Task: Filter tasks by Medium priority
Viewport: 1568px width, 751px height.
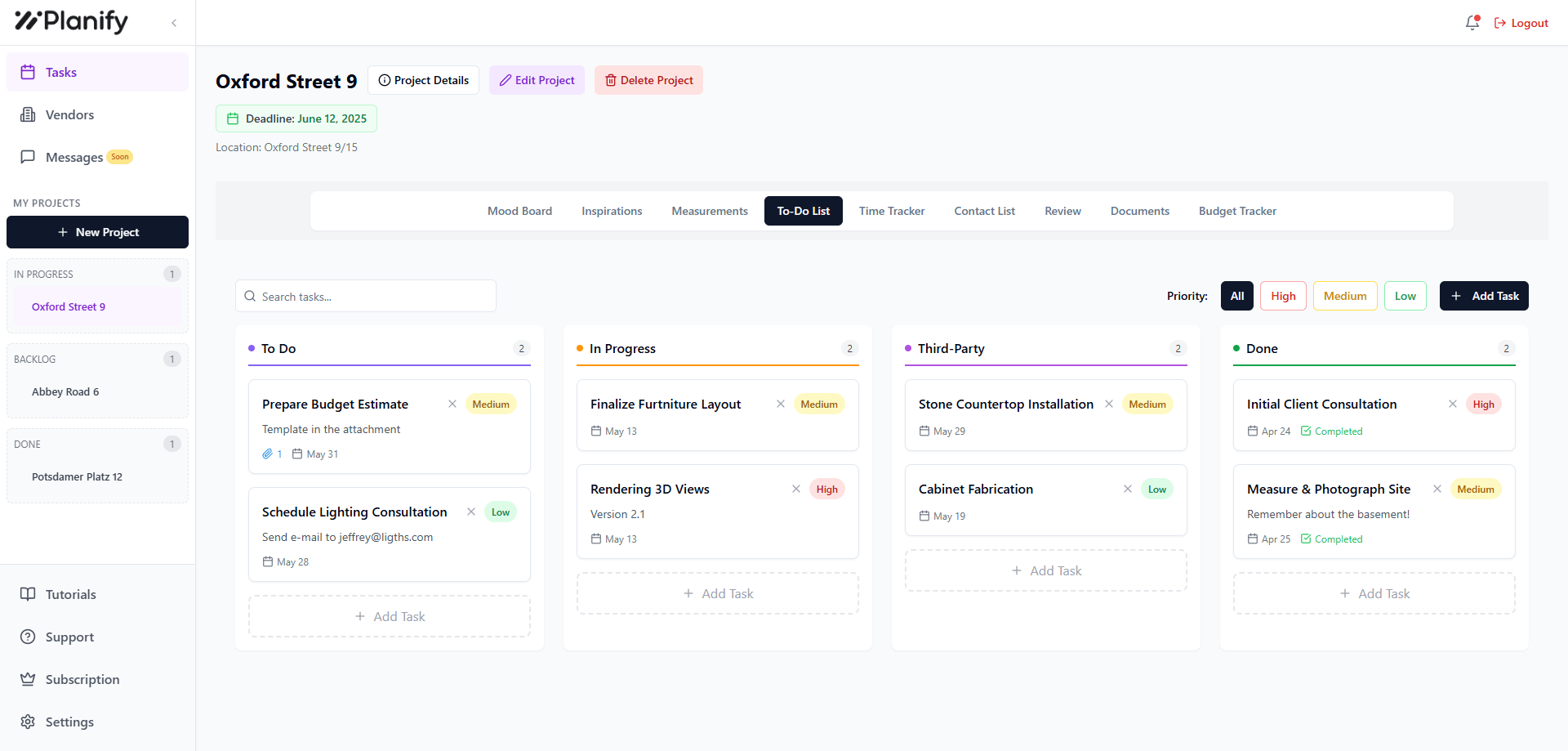Action: point(1344,296)
